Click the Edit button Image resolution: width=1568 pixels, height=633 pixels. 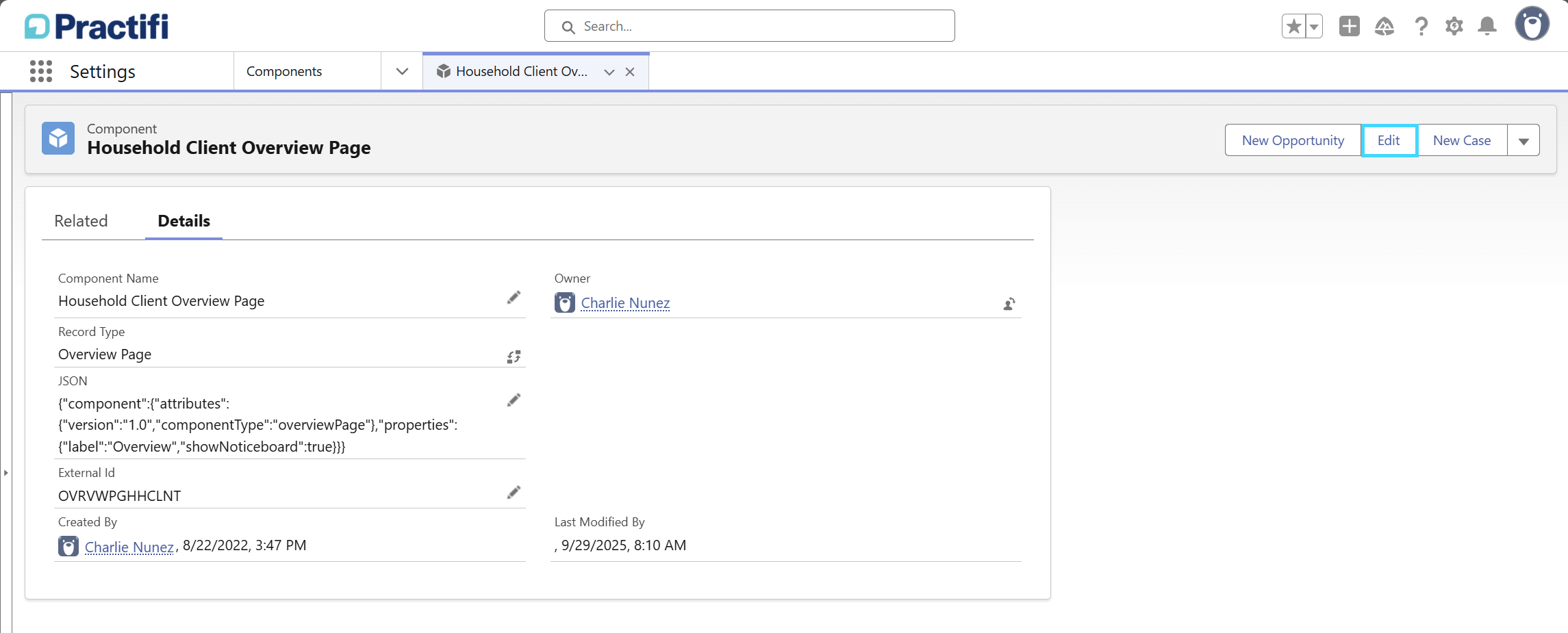[1389, 140]
